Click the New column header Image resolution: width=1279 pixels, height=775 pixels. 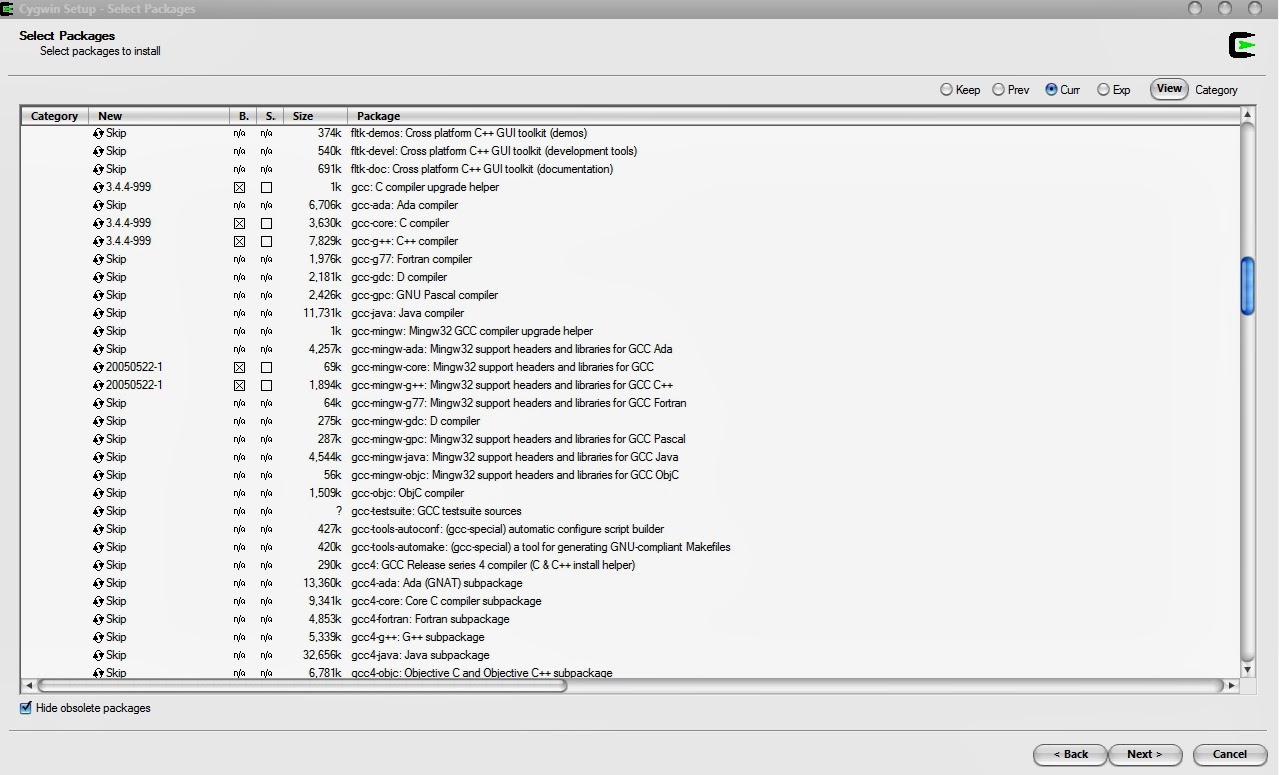(159, 116)
